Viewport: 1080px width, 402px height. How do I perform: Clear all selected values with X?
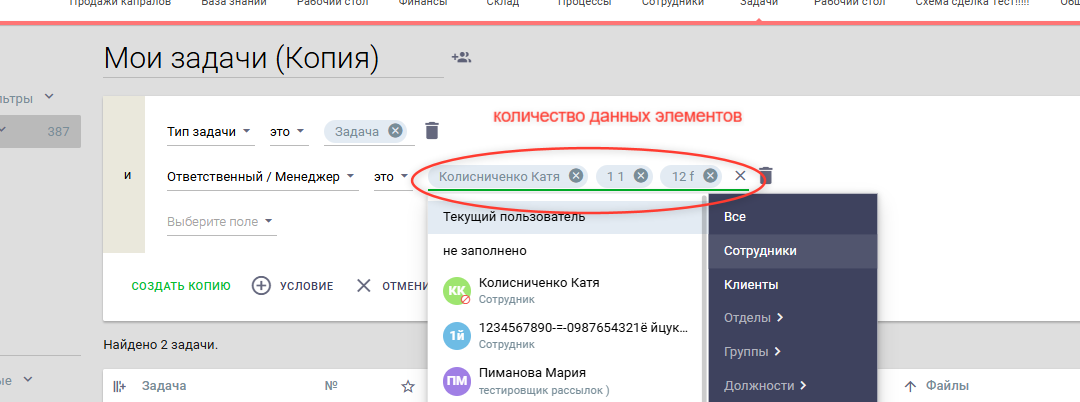tap(740, 176)
